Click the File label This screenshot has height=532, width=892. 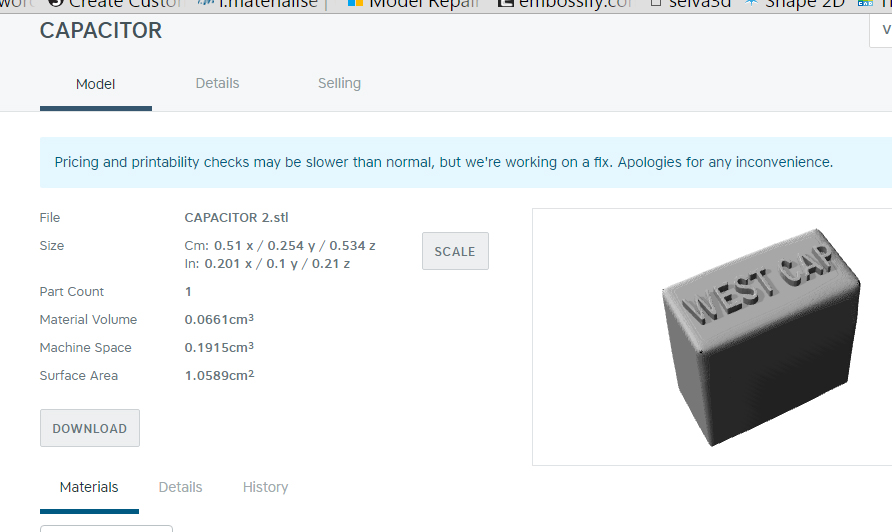(49, 217)
